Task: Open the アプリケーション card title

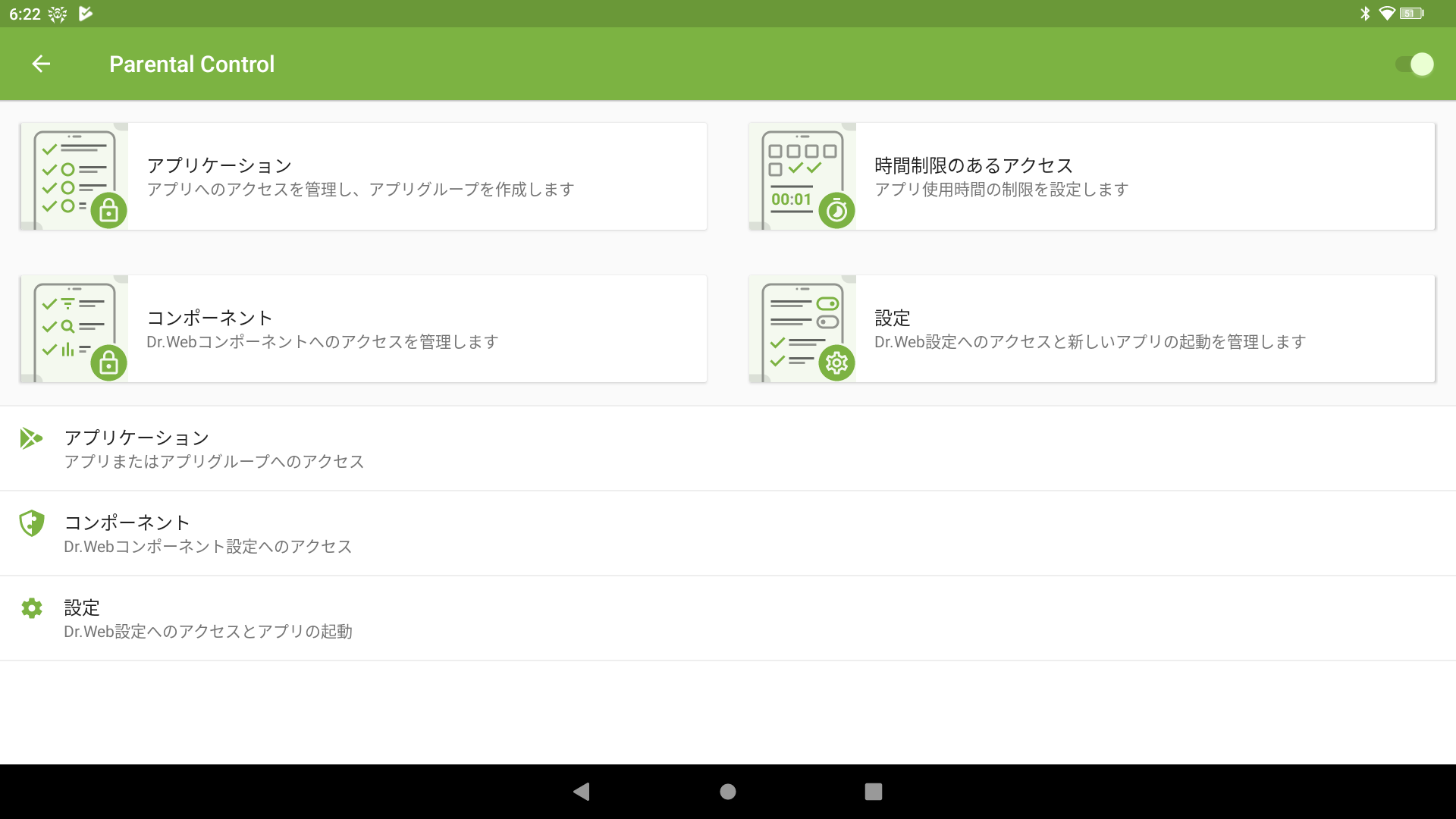Action: click(219, 165)
